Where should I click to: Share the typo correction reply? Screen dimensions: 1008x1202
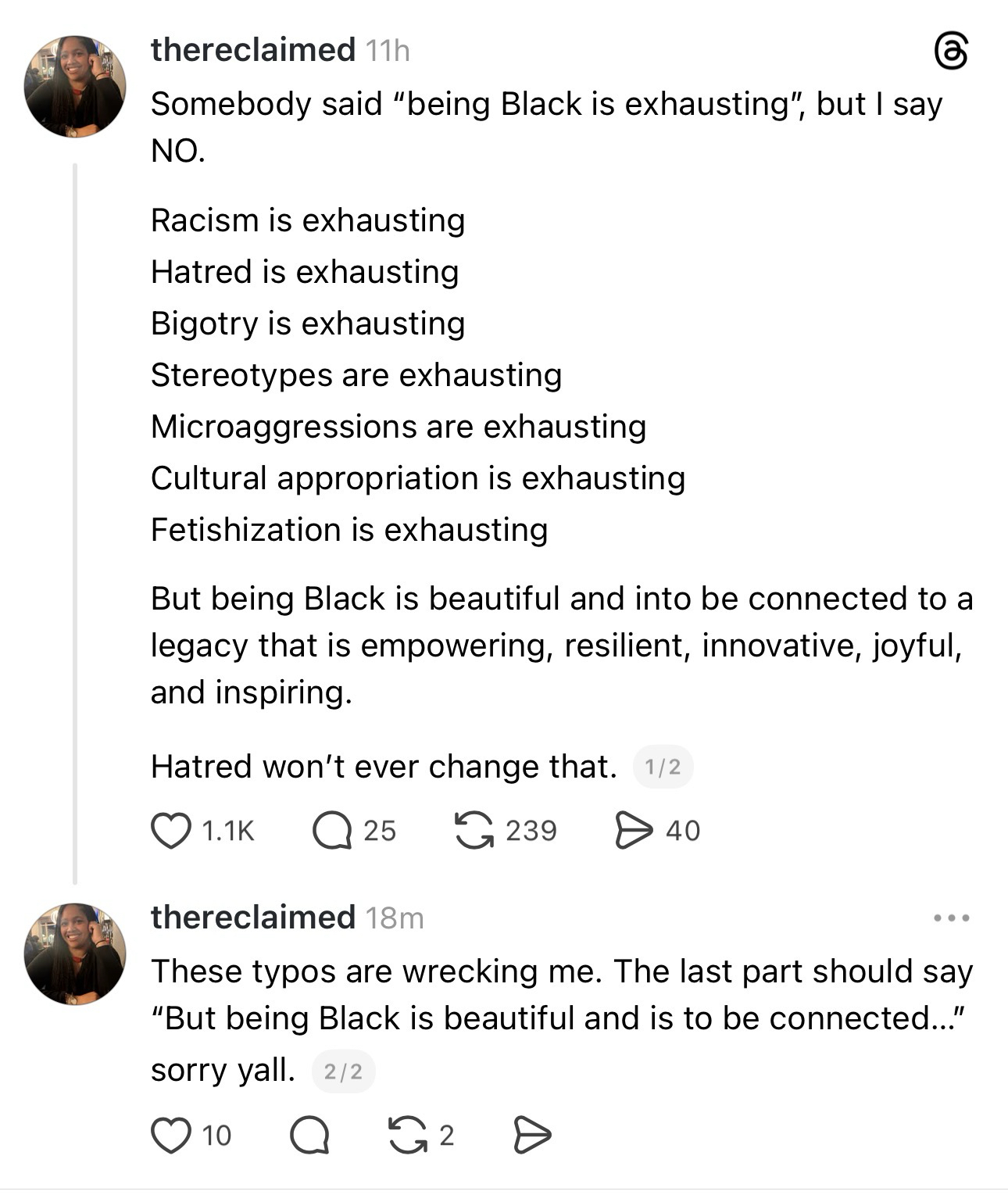(x=532, y=1136)
